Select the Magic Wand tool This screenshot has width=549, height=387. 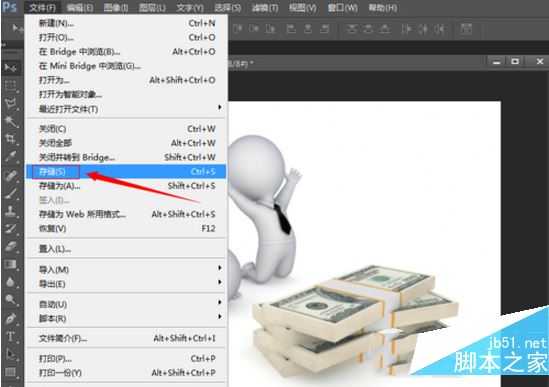coord(11,121)
